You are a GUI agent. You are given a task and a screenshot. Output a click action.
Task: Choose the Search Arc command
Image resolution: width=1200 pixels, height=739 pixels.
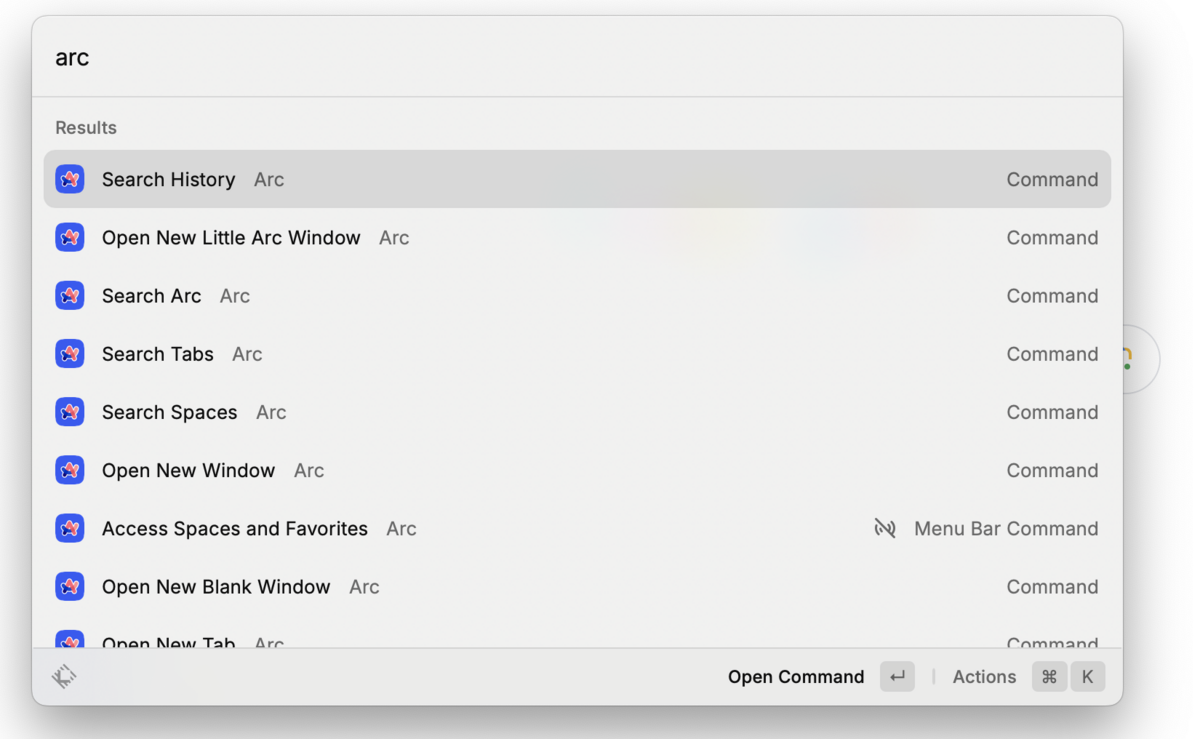(577, 295)
